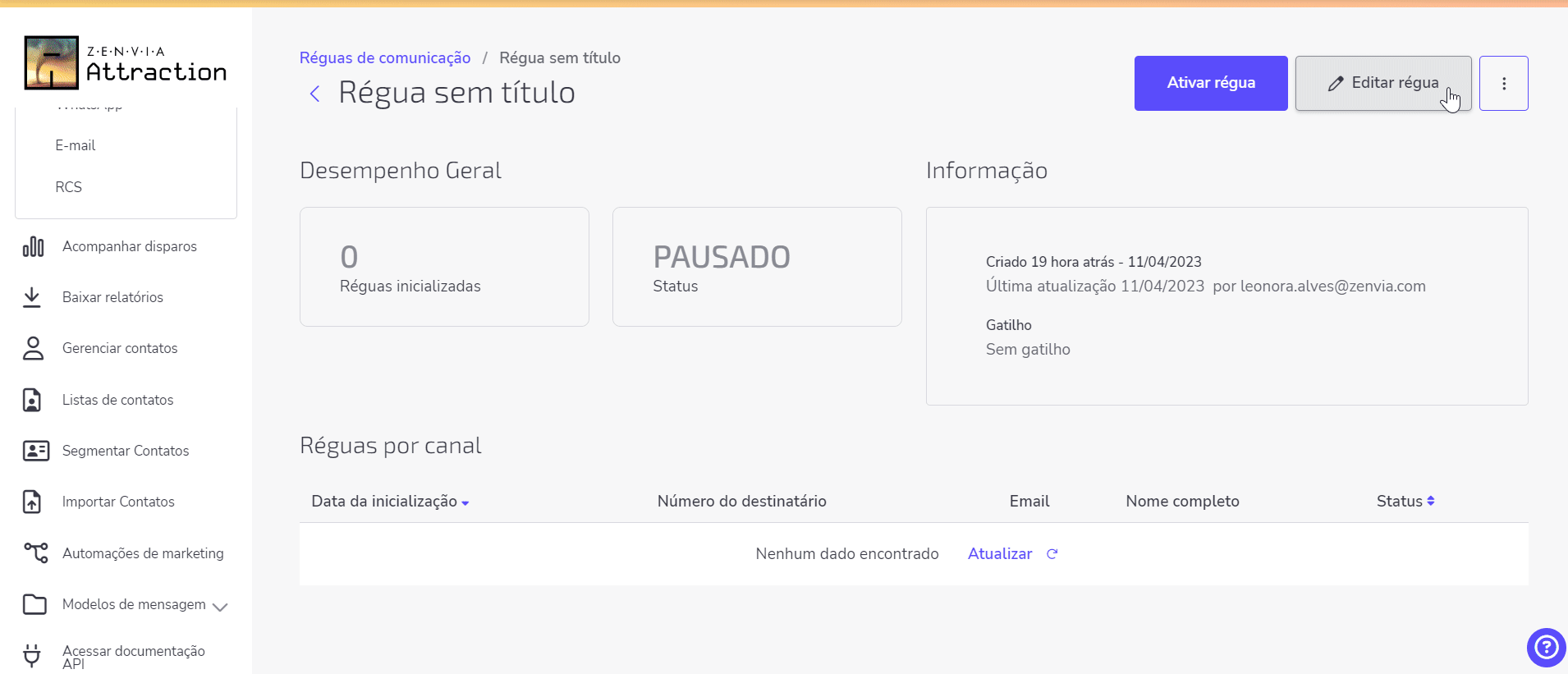Click the Nome completo column header
This screenshot has height=674, width=1568.
(x=1183, y=502)
